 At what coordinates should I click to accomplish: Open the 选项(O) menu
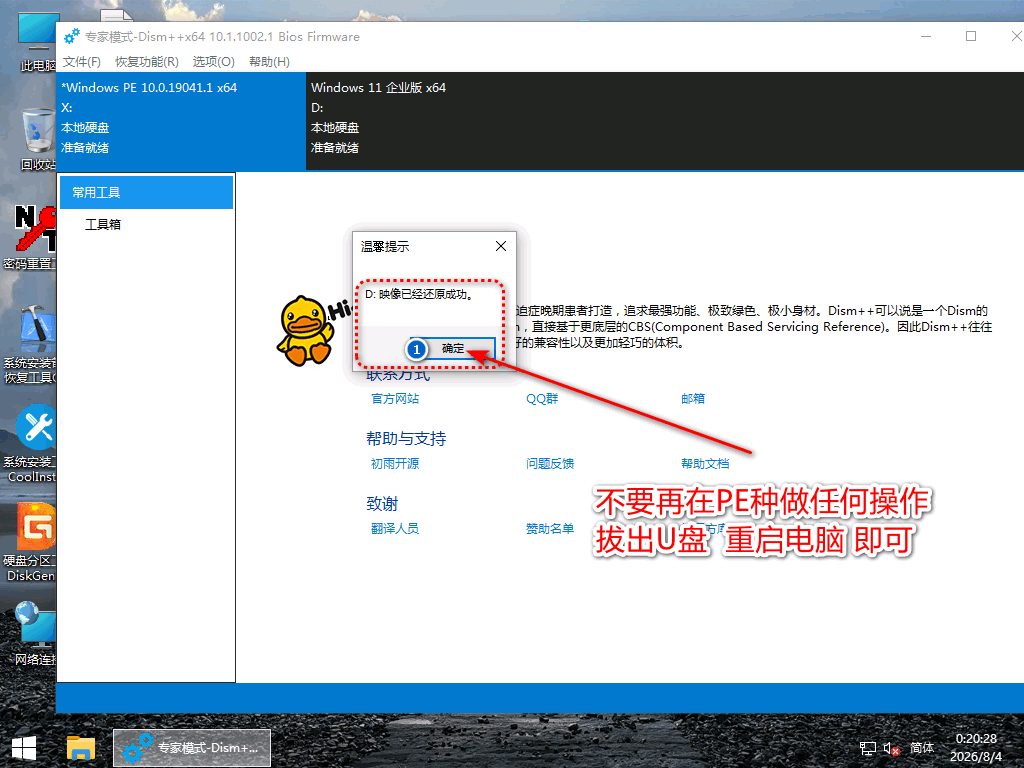(214, 61)
